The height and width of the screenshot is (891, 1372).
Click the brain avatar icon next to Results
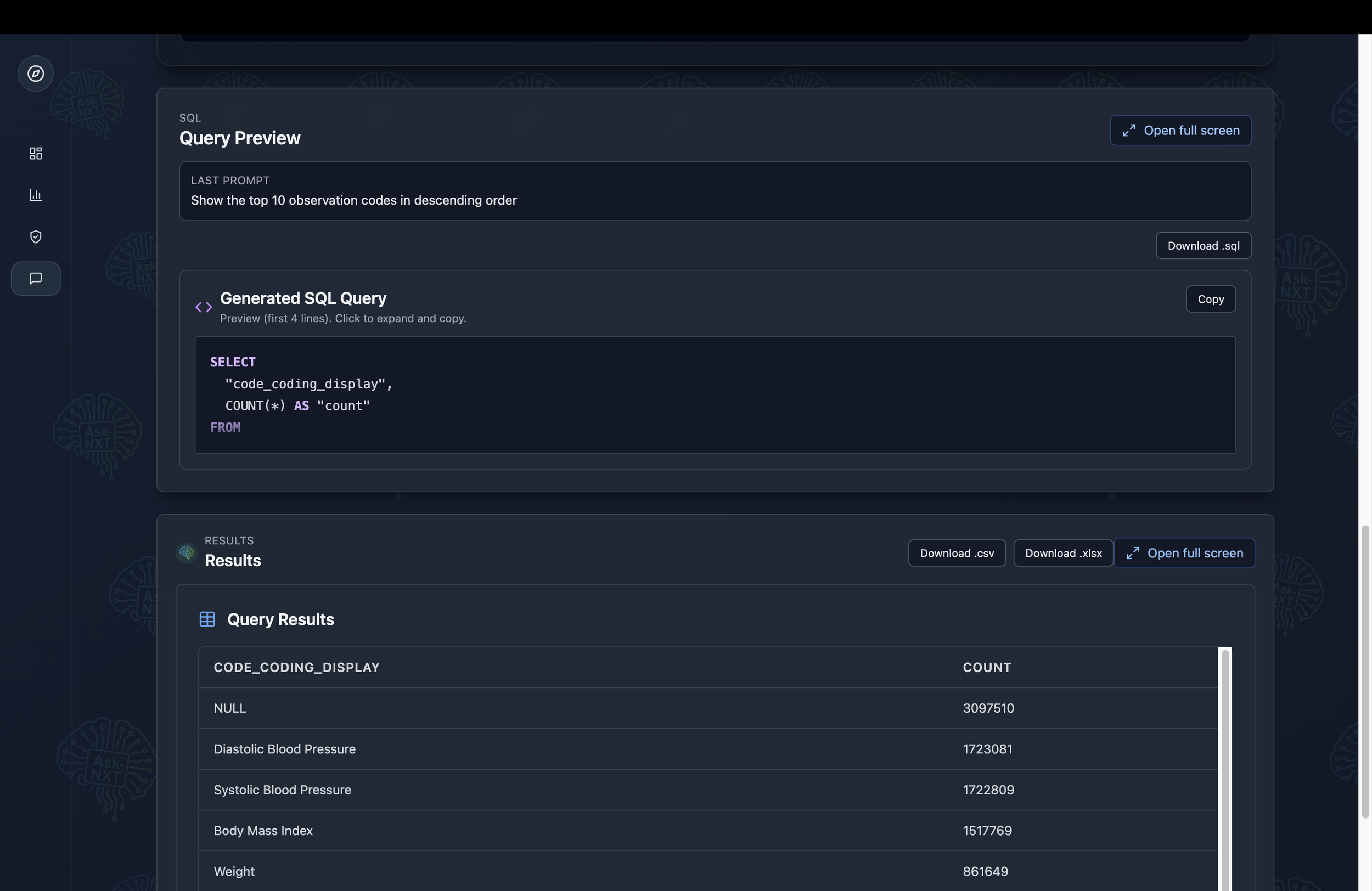click(186, 553)
